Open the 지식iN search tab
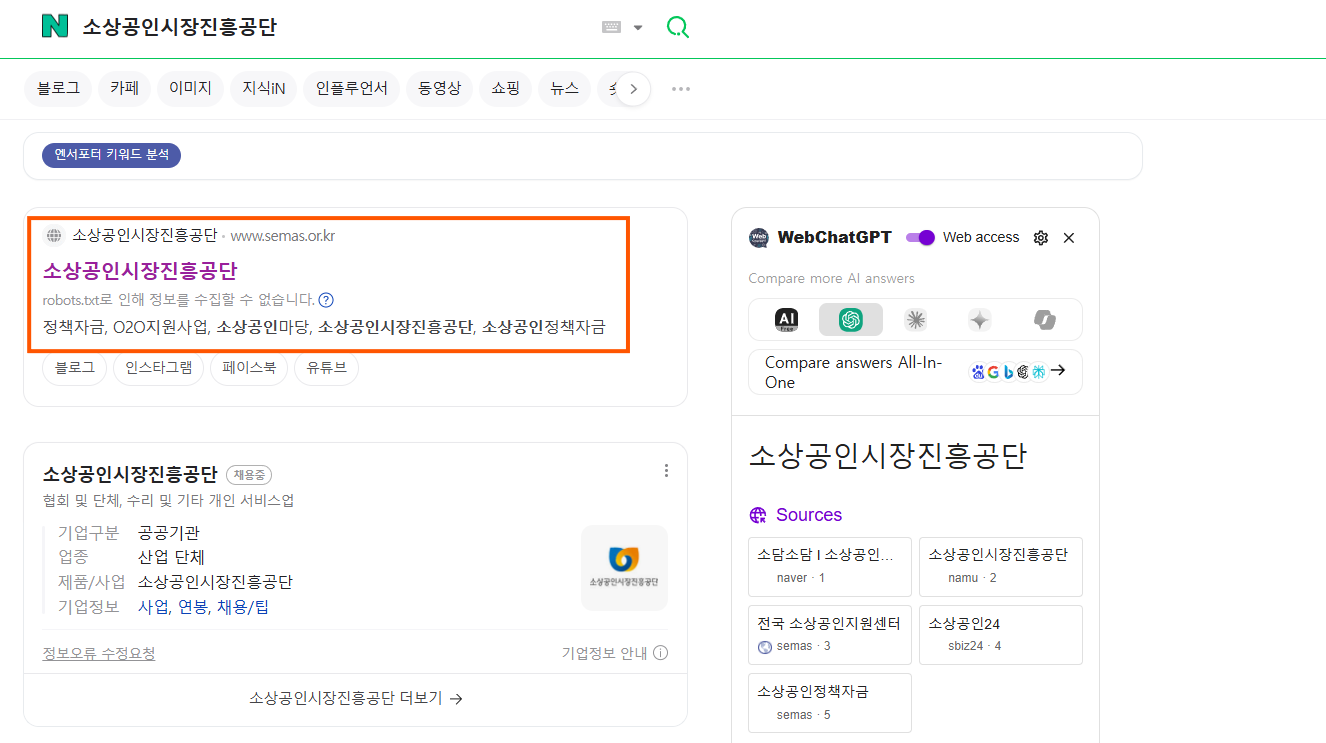1326x743 pixels. pyautogui.click(x=263, y=88)
